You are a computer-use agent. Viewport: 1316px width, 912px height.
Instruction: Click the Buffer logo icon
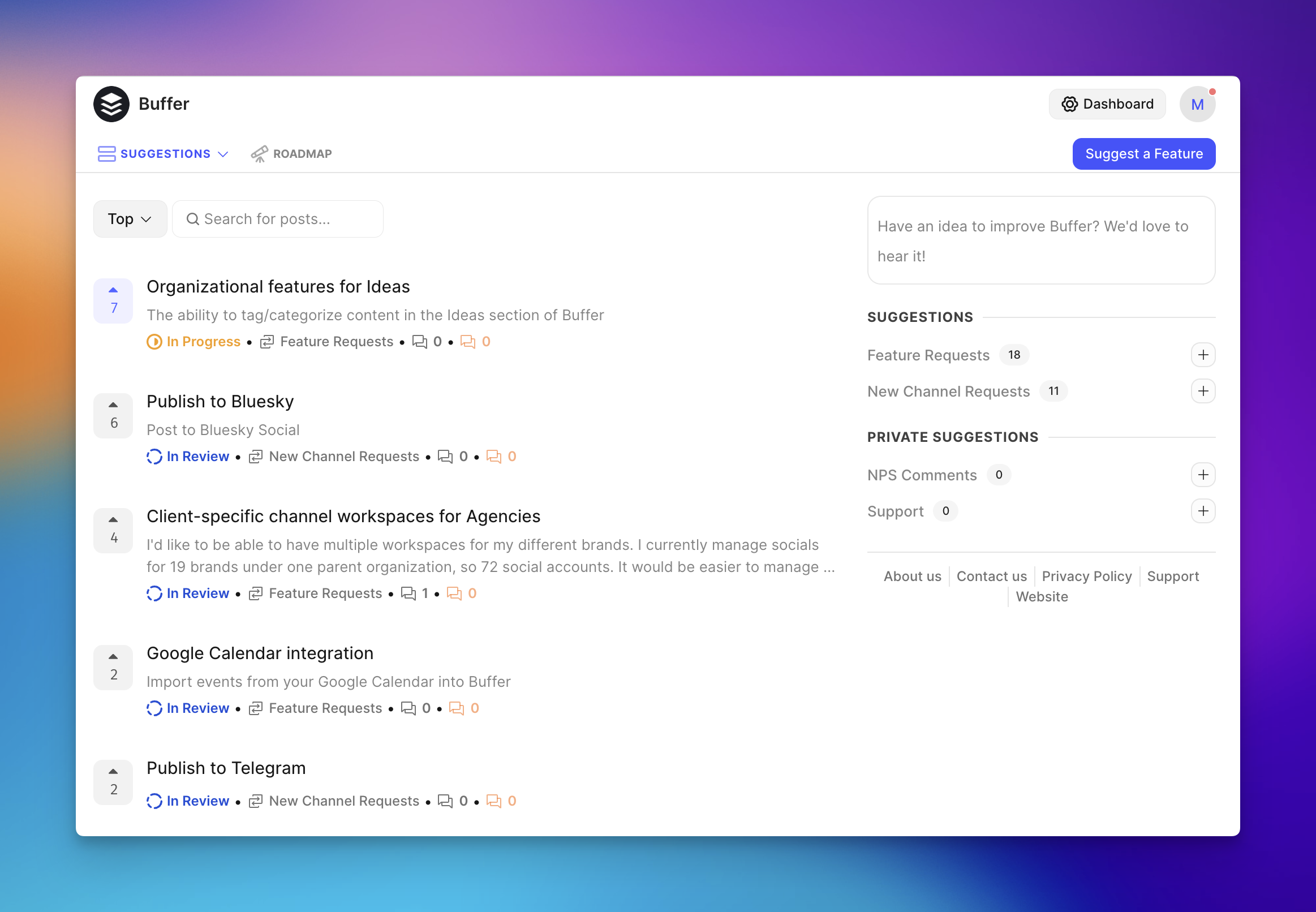(x=111, y=104)
